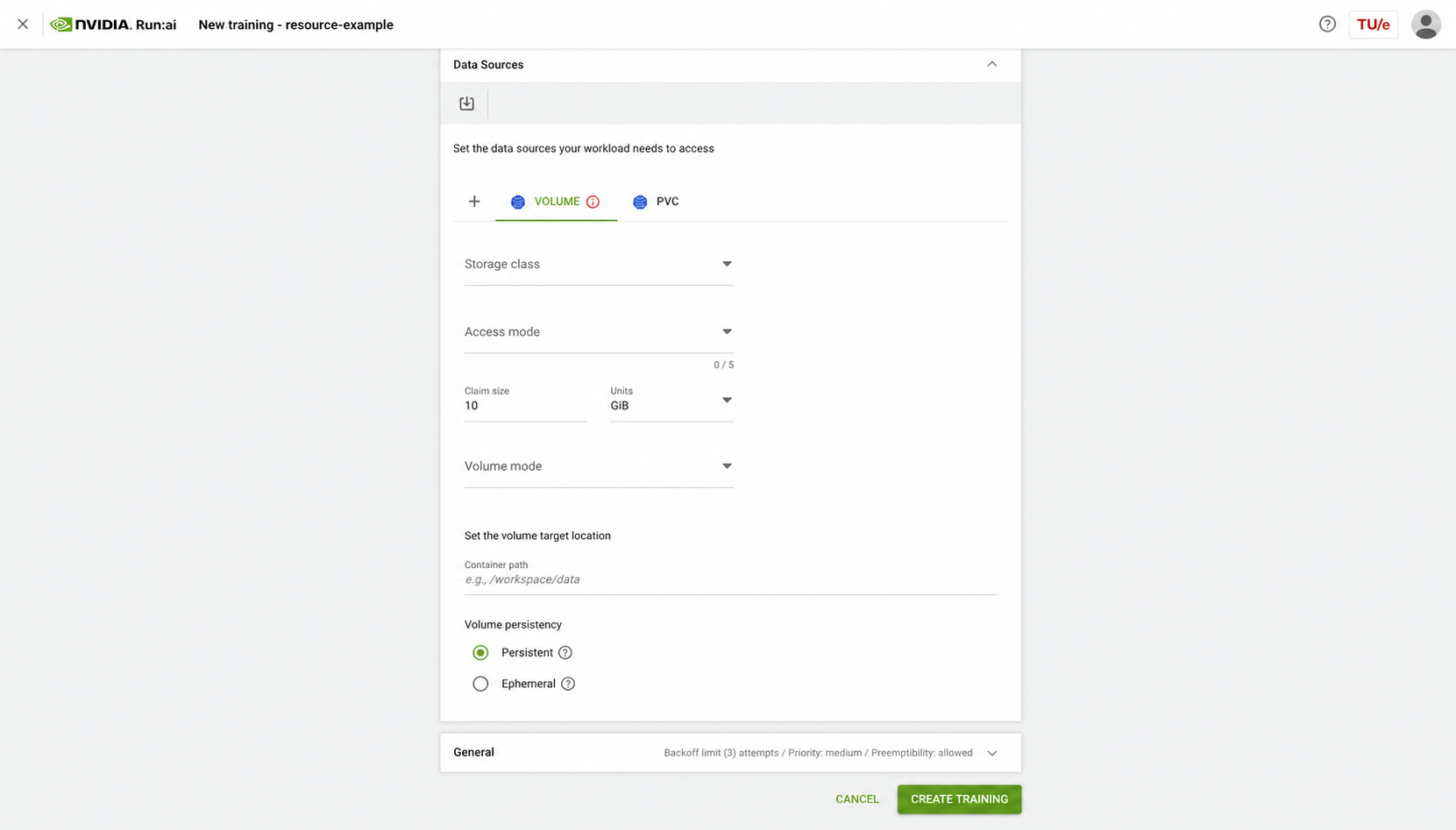Click the NVIDIA Run:ai logo

pos(113,25)
